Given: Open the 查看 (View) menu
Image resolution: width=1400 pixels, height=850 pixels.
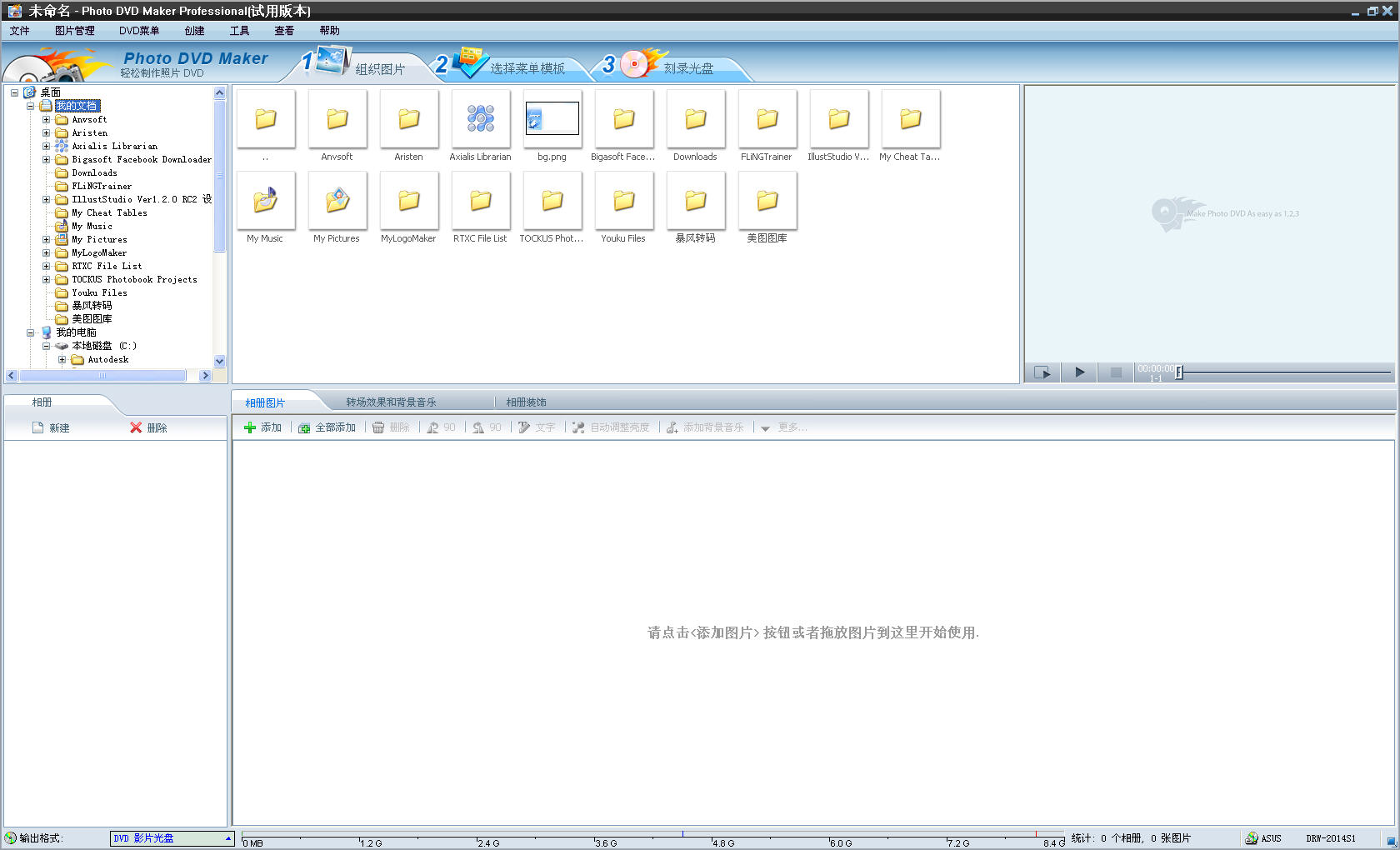Looking at the screenshot, I should (285, 31).
